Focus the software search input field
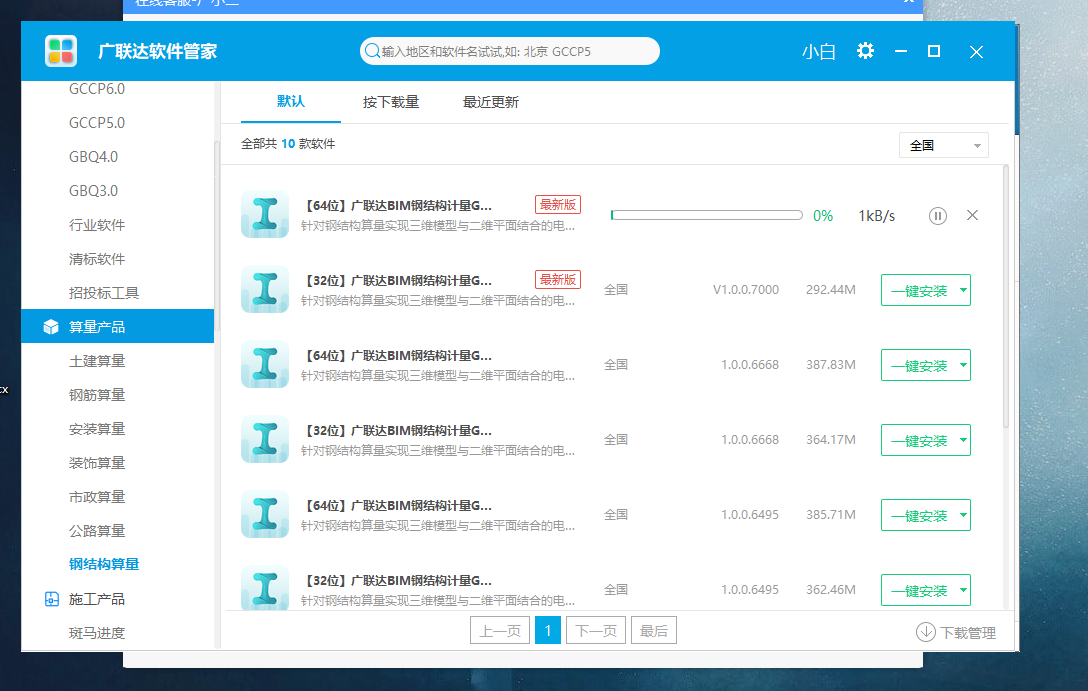 click(509, 51)
